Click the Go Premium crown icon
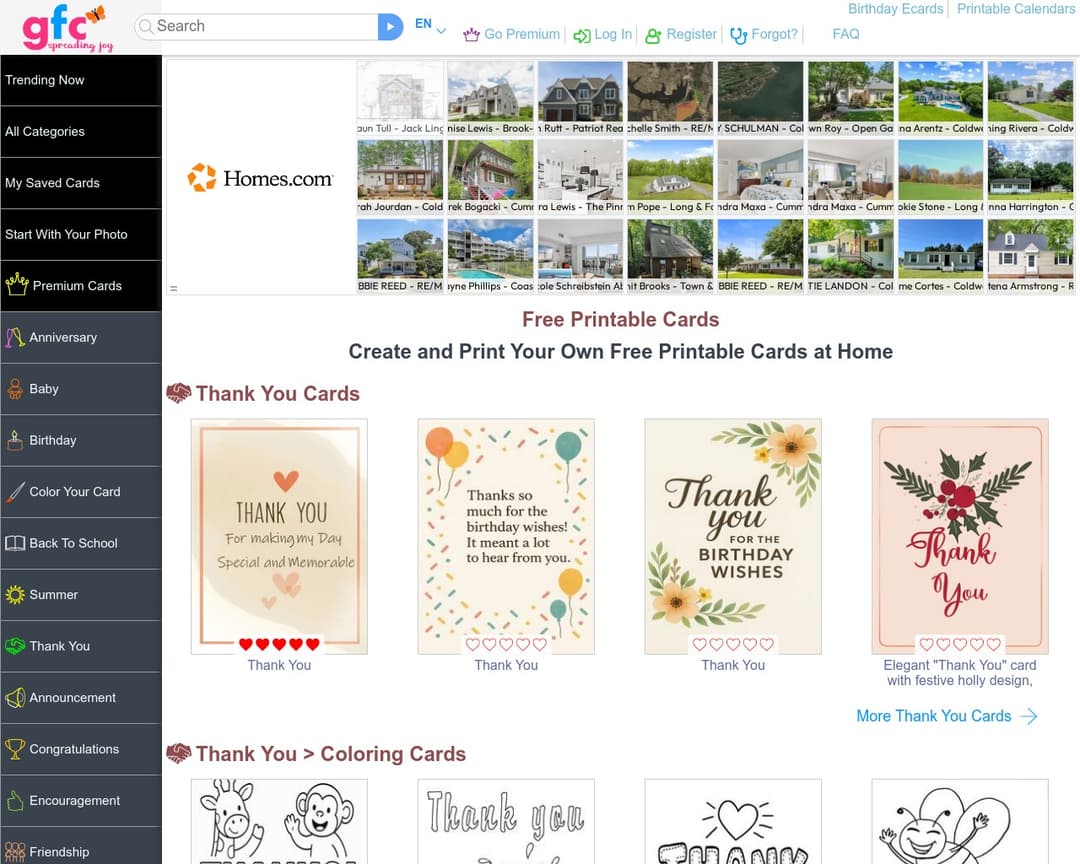Image resolution: width=1080 pixels, height=864 pixels. (472, 34)
